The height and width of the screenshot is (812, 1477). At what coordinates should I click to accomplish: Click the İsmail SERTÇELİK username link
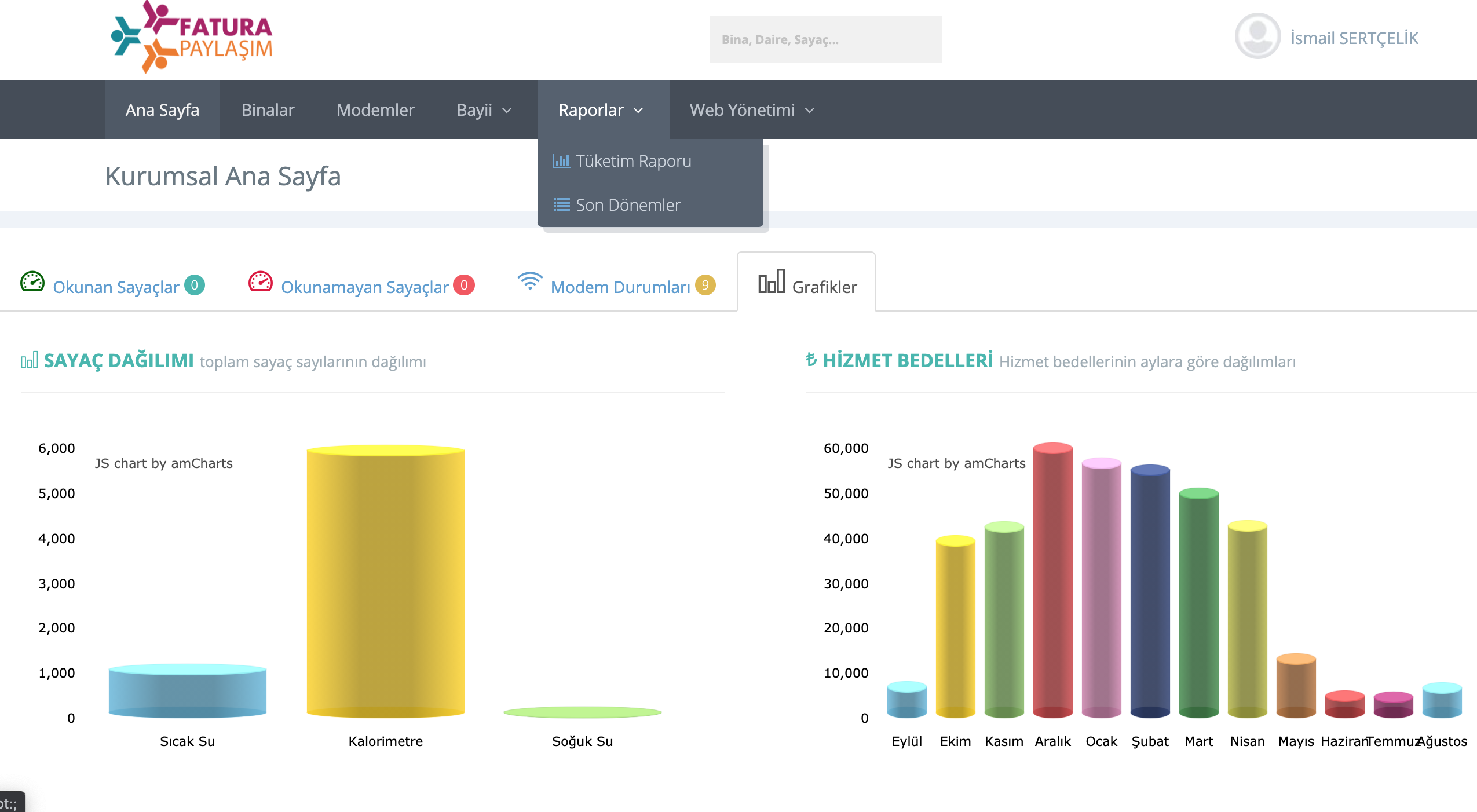coord(1354,38)
